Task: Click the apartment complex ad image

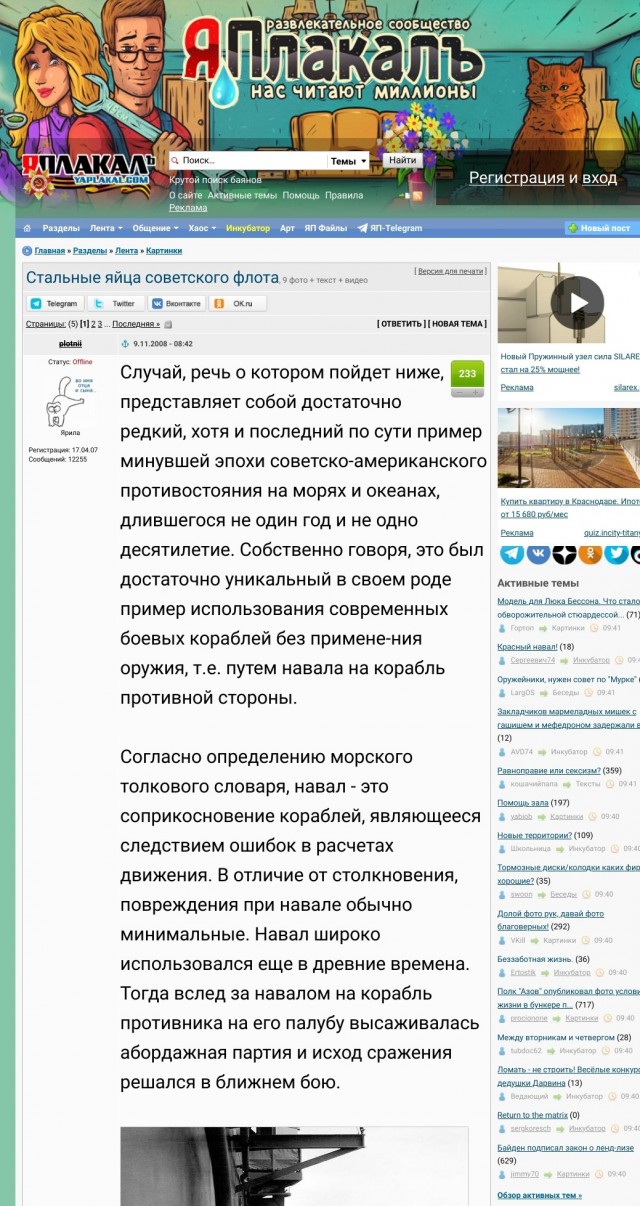Action: pos(568,448)
